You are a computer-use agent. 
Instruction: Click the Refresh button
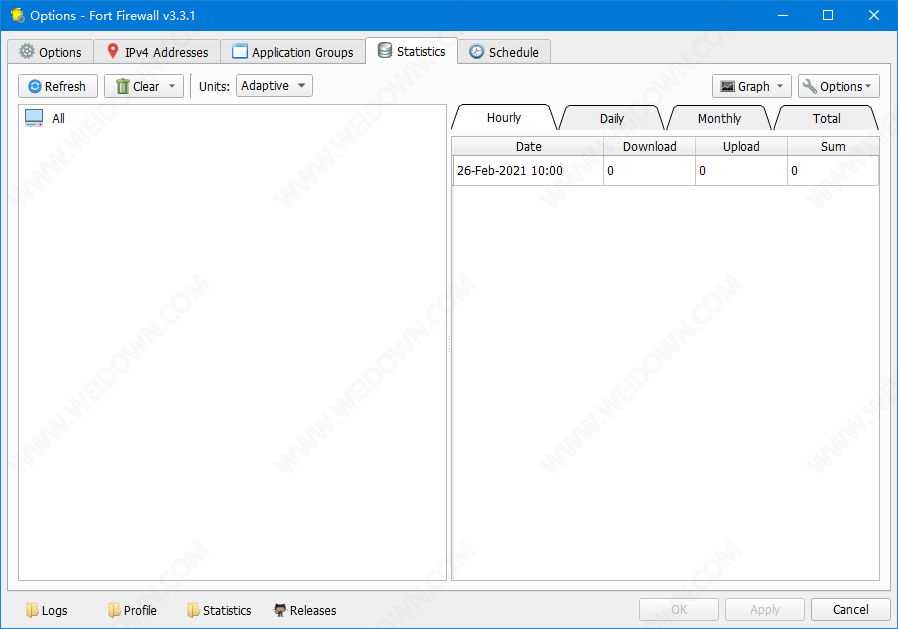click(x=58, y=86)
